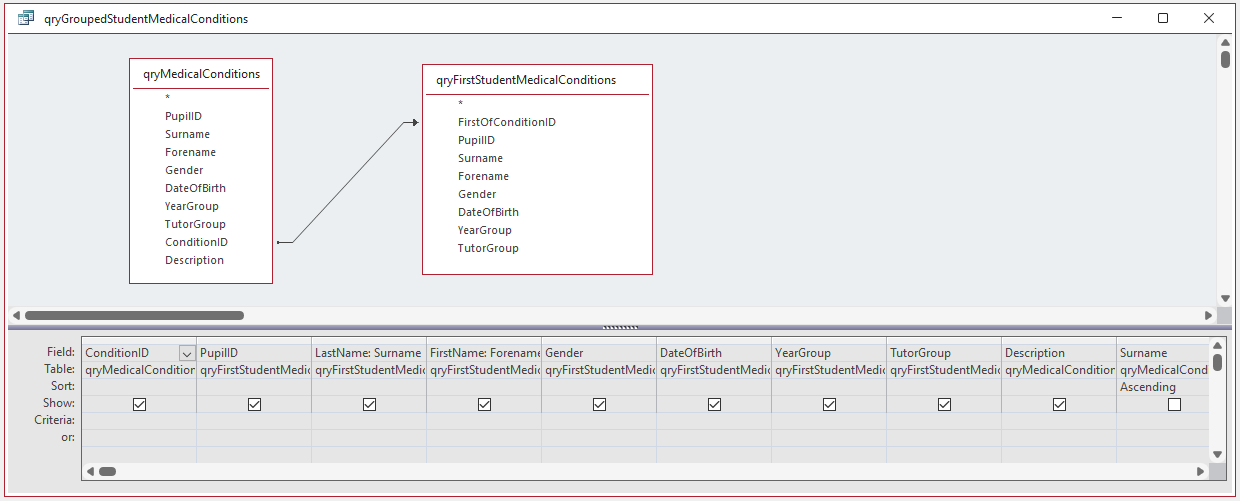The image size is (1240, 501).
Task: Open the ConditionID field dropdown arrow
Action: (x=186, y=353)
